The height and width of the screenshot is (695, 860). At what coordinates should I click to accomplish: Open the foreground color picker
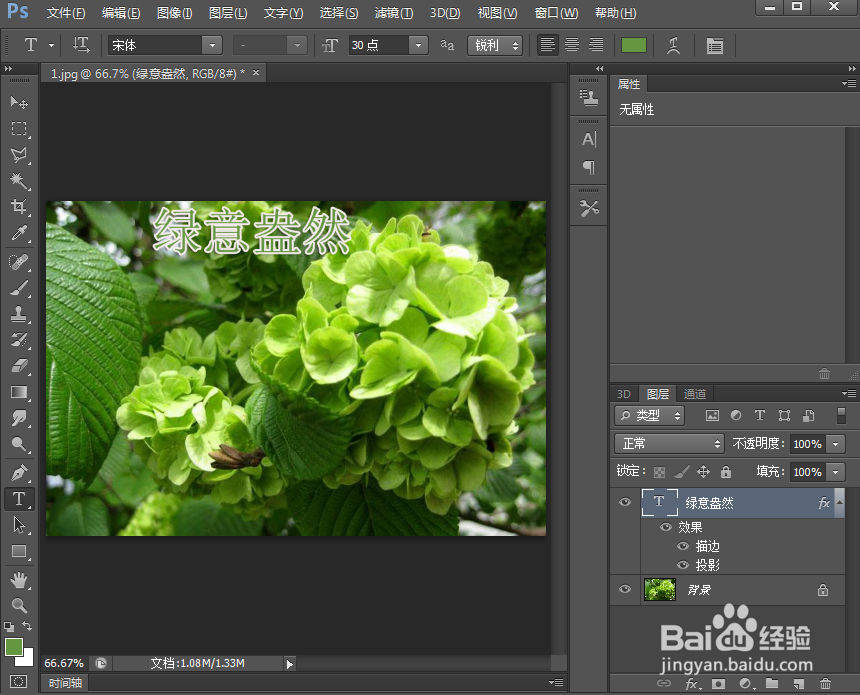coord(13,647)
